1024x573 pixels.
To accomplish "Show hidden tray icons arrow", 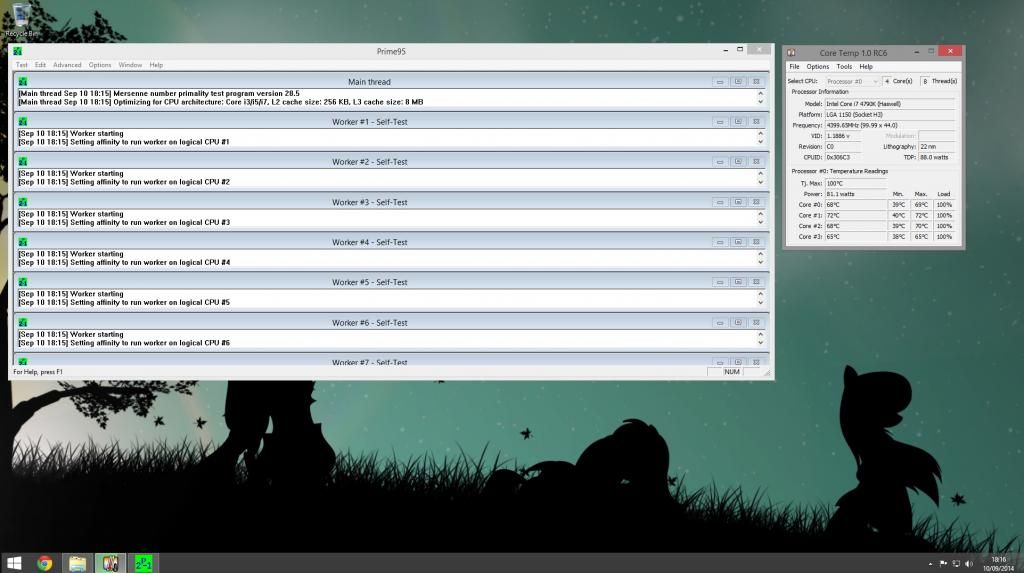I will (x=930, y=563).
